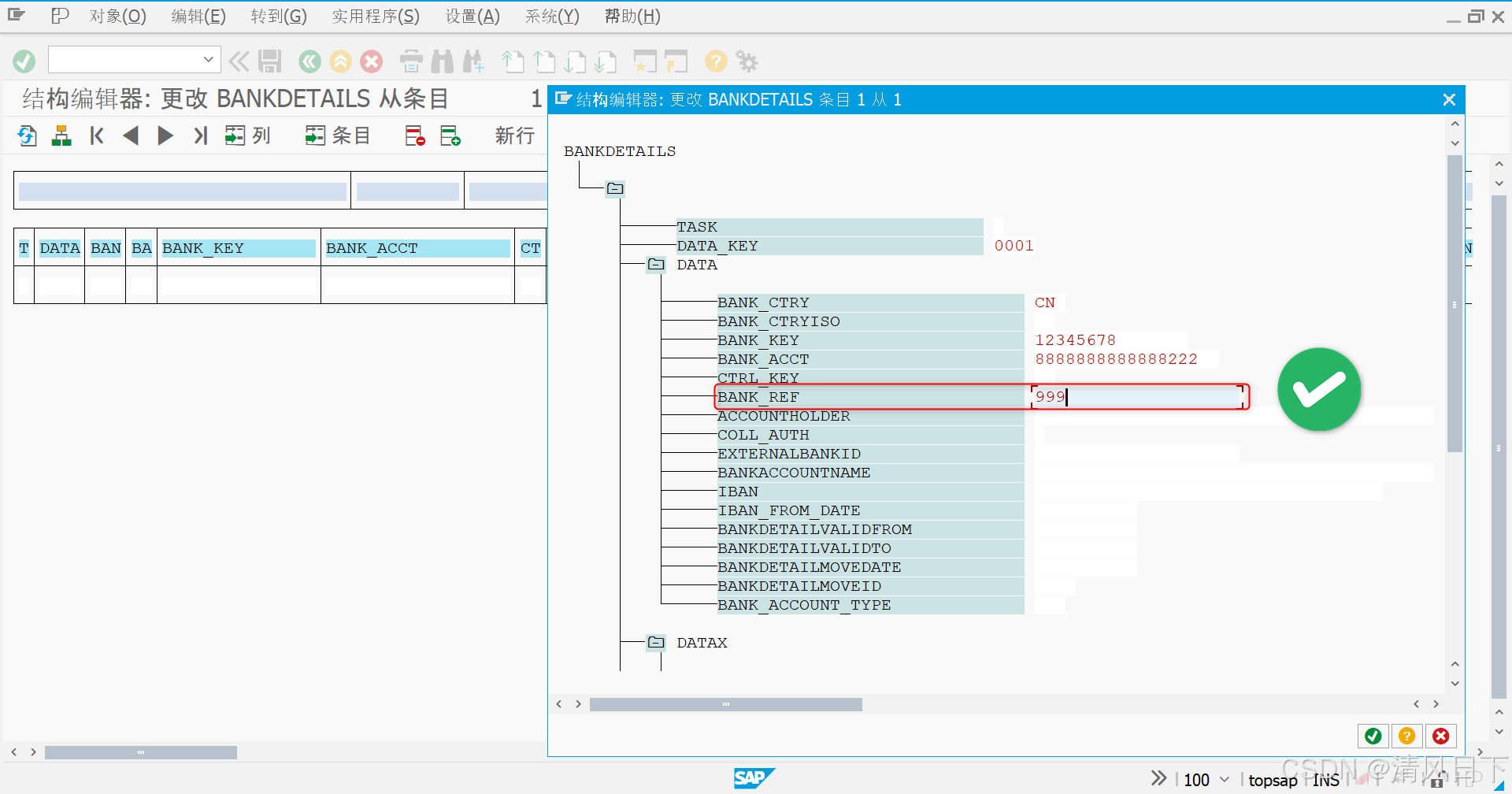Click the insert row icon
Viewport: 1512px width, 794px height.
[450, 135]
